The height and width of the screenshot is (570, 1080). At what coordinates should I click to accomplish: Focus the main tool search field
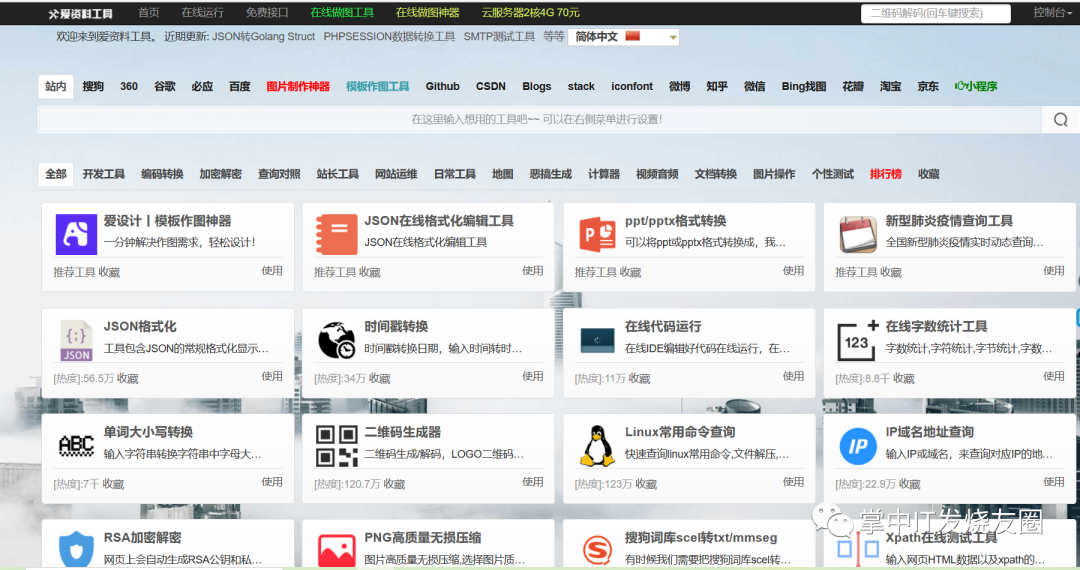[539, 120]
